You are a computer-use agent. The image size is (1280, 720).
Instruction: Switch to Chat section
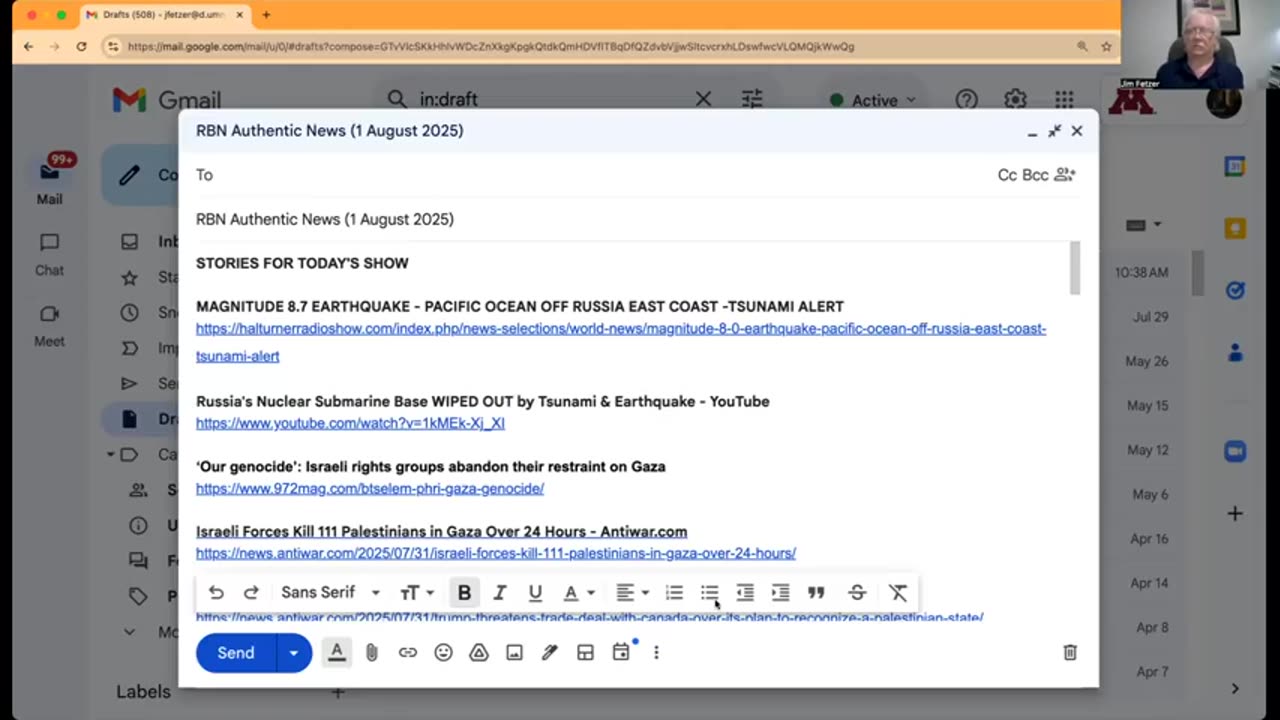click(49, 255)
